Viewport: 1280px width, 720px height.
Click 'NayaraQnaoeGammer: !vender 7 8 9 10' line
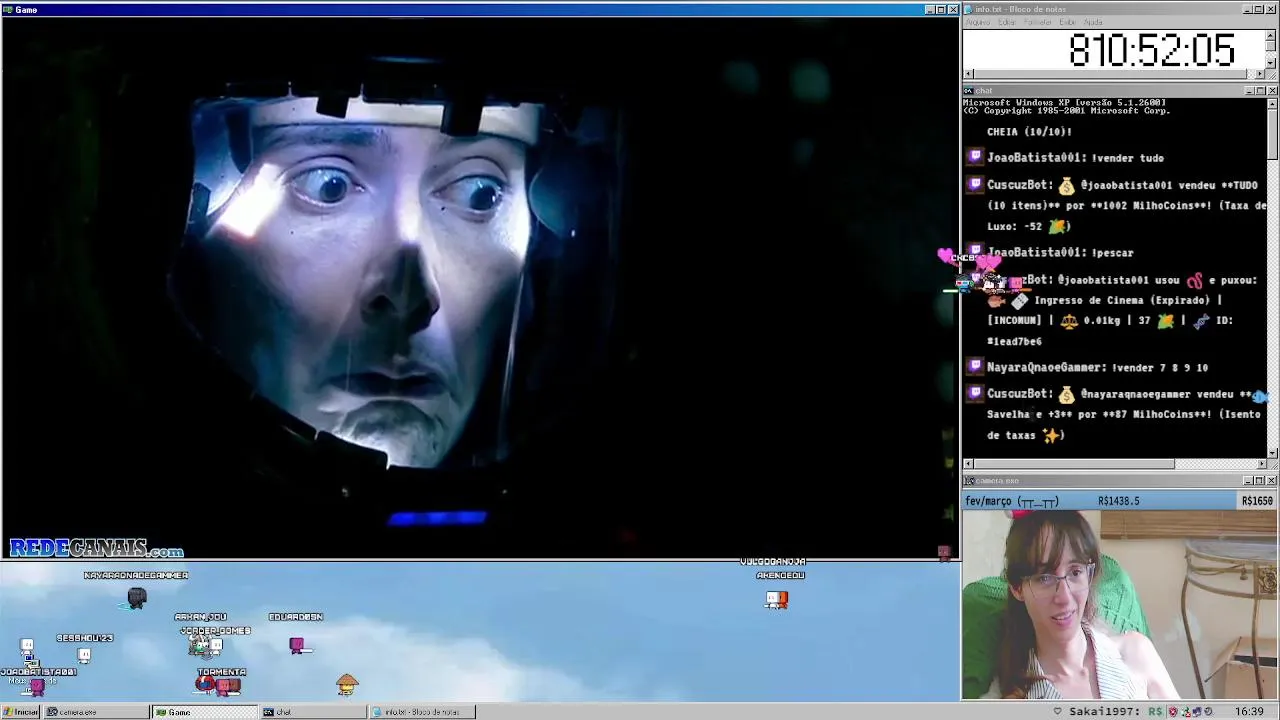(1097, 368)
